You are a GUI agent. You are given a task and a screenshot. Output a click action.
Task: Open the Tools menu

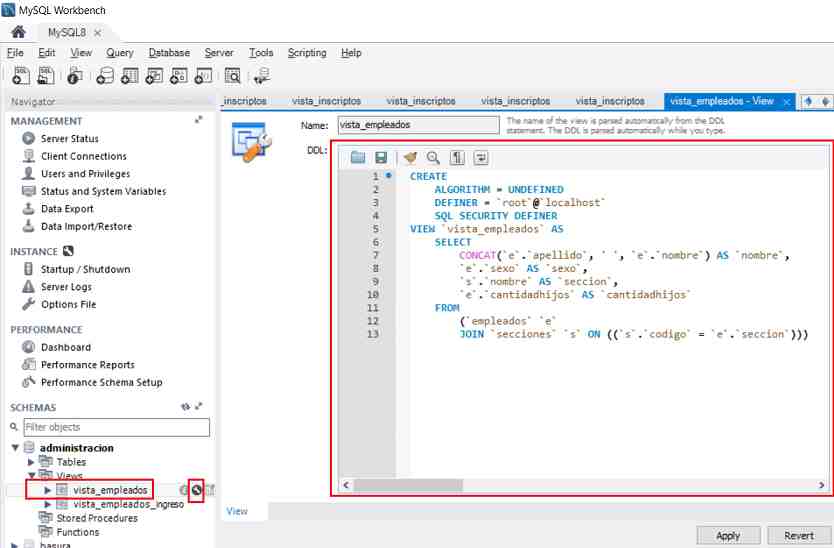click(261, 53)
